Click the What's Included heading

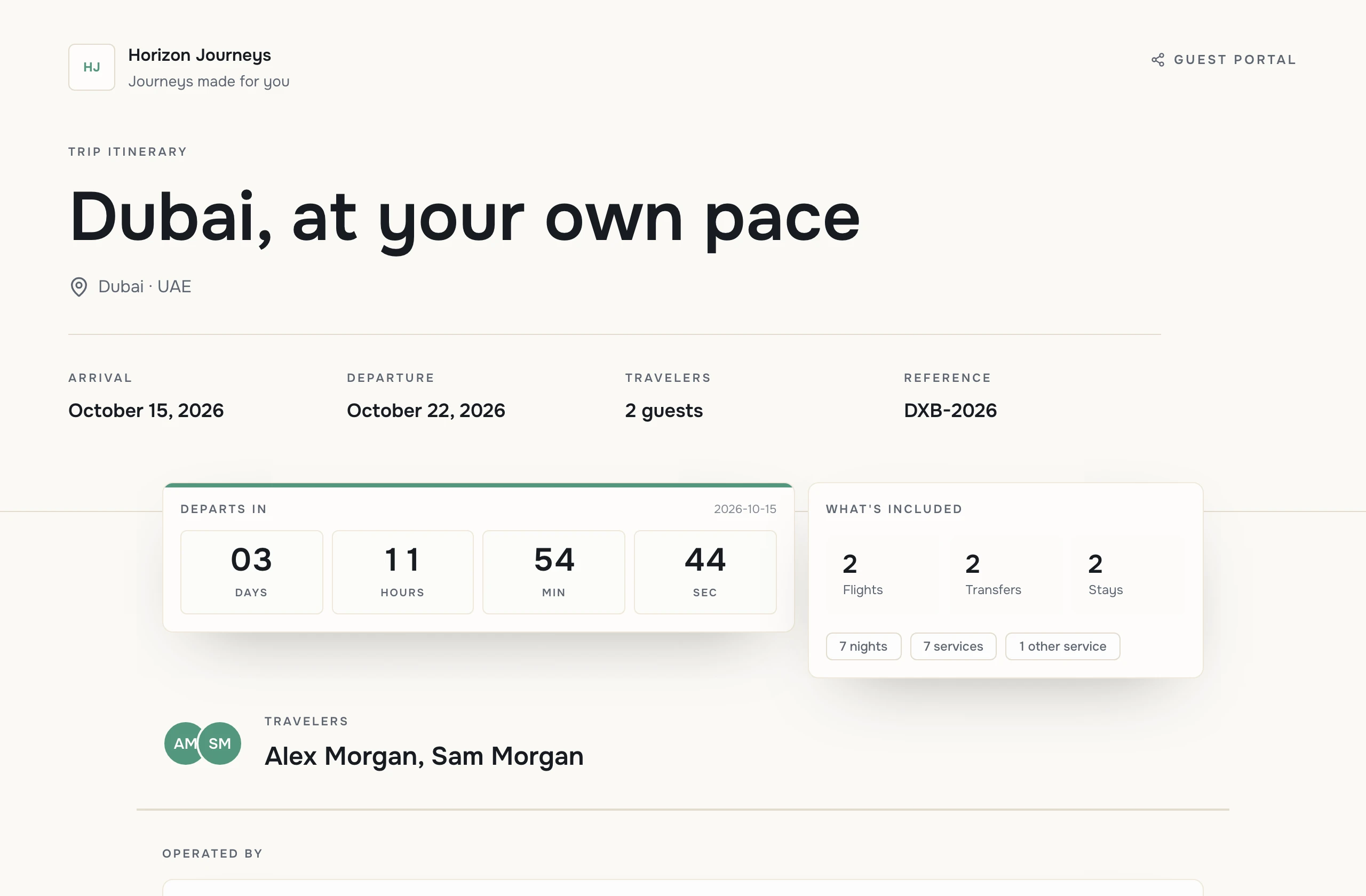[894, 509]
